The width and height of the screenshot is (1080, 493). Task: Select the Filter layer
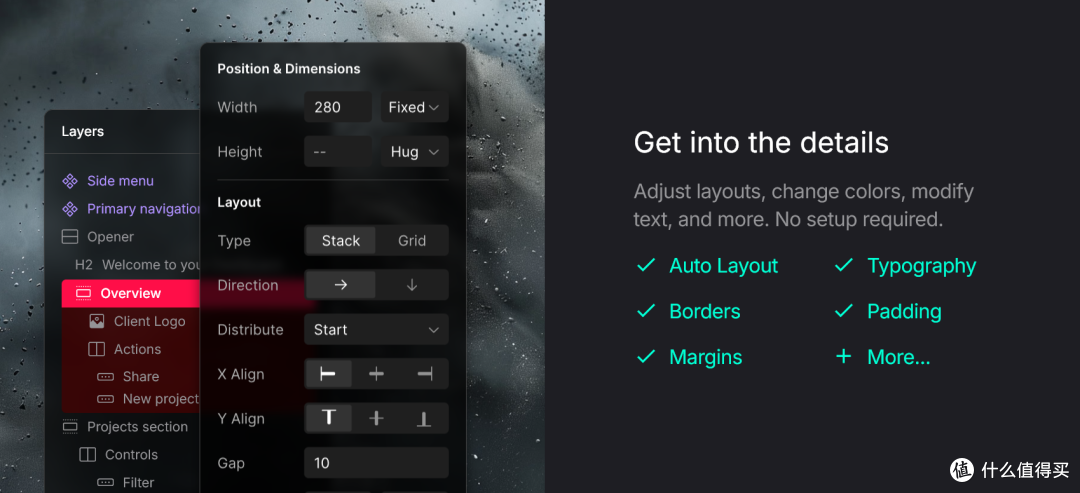[138, 482]
